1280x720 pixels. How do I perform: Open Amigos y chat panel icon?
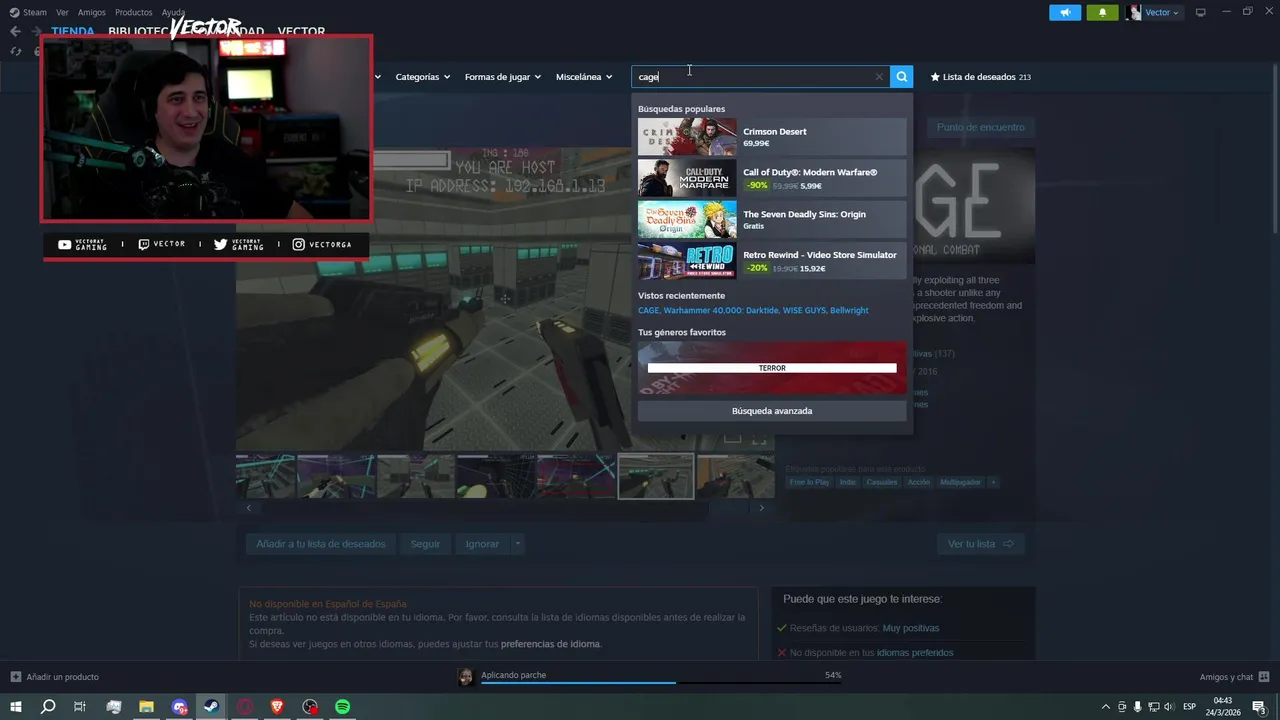(1263, 677)
